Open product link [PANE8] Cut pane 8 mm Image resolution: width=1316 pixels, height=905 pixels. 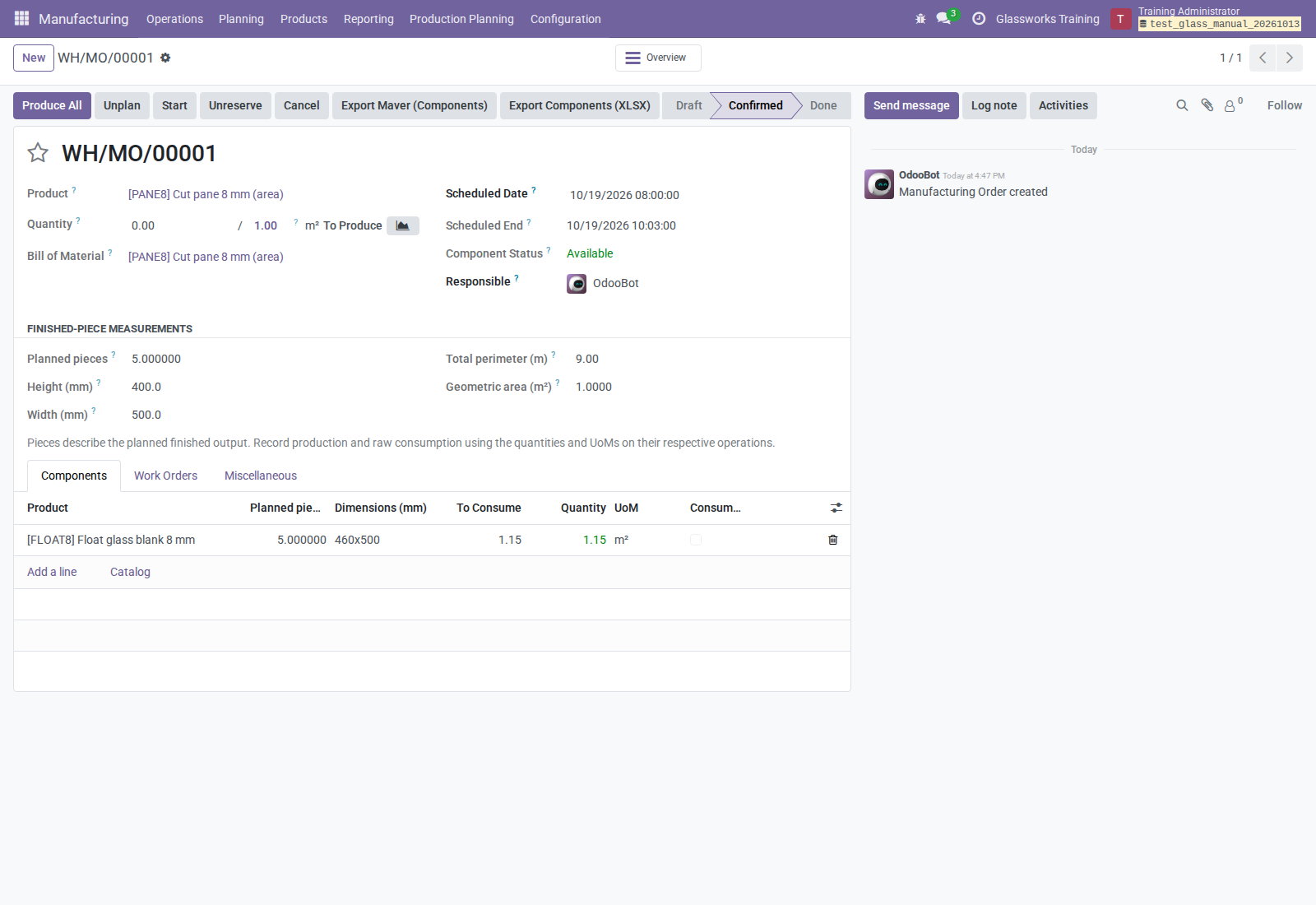pyautogui.click(x=206, y=194)
